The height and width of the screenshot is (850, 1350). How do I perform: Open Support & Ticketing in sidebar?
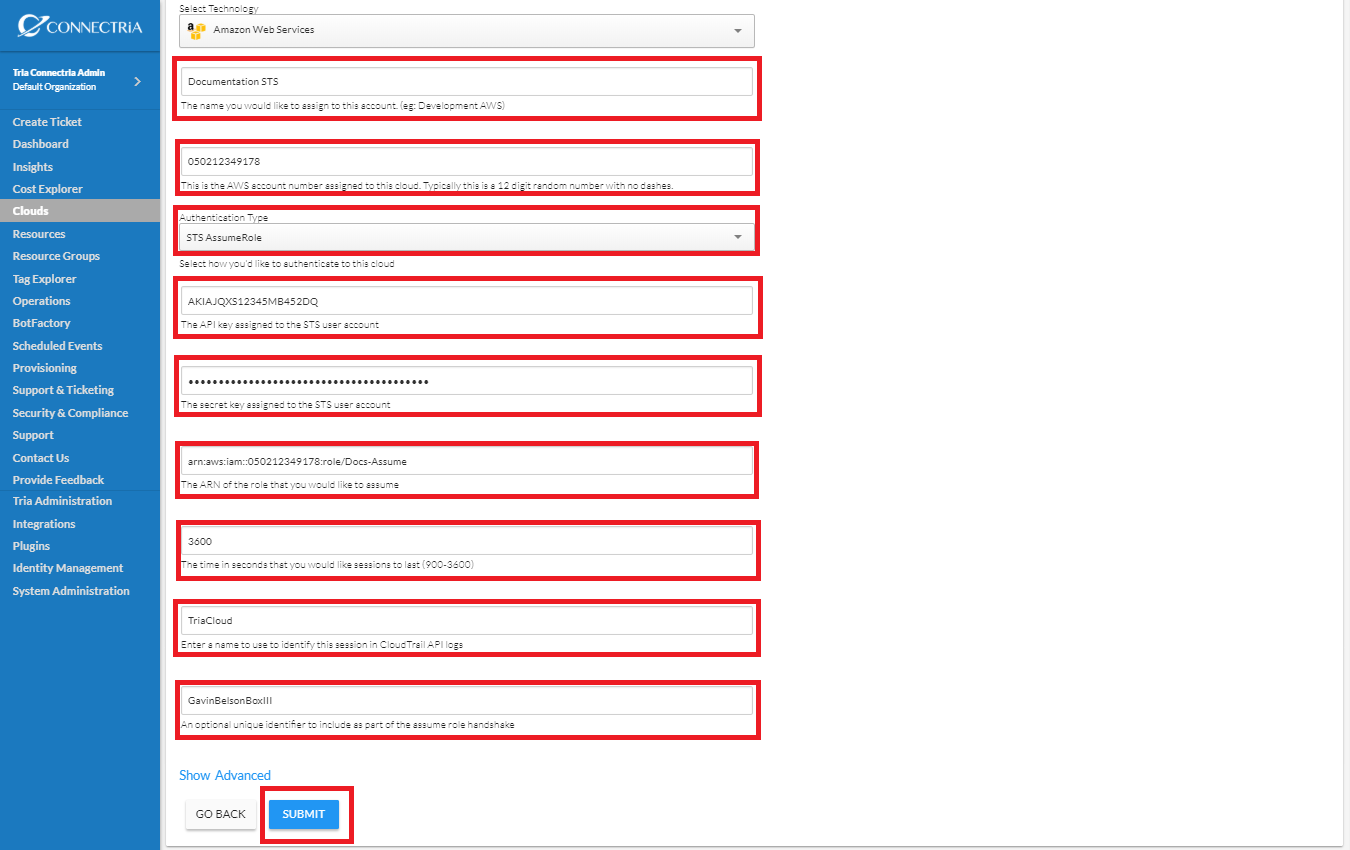point(63,390)
